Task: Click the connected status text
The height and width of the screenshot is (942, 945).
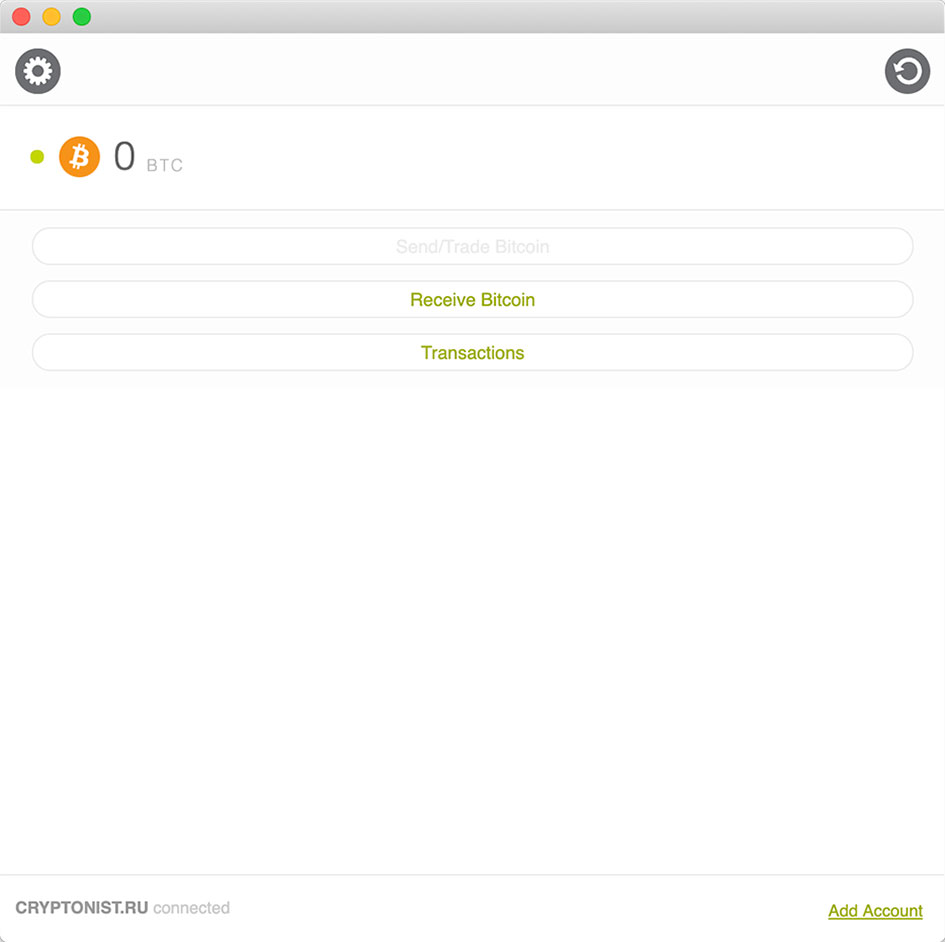Action: click(x=192, y=907)
